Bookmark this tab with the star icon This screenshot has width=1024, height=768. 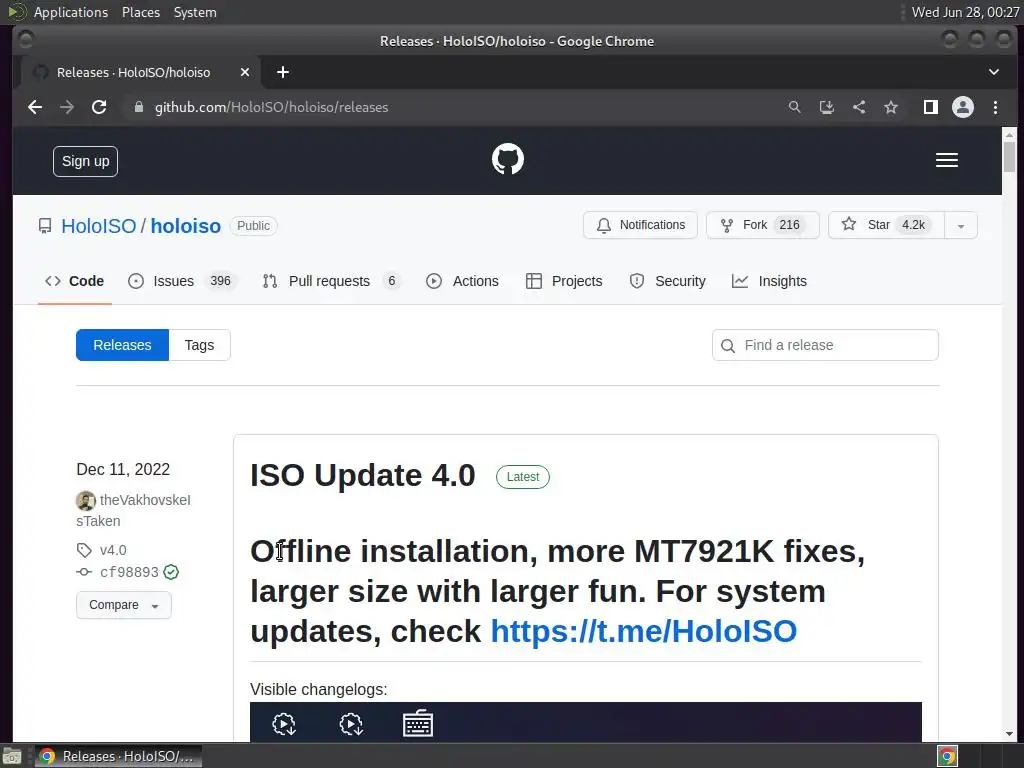[891, 107]
